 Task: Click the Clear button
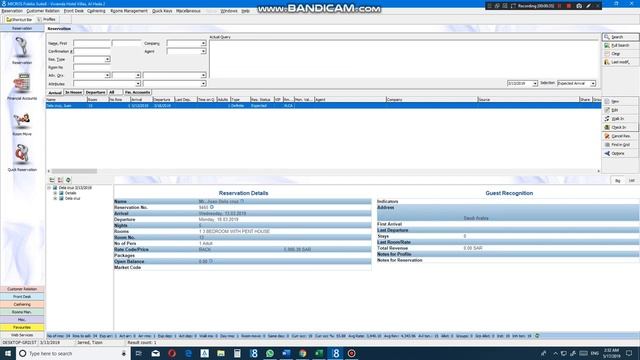coord(620,53)
